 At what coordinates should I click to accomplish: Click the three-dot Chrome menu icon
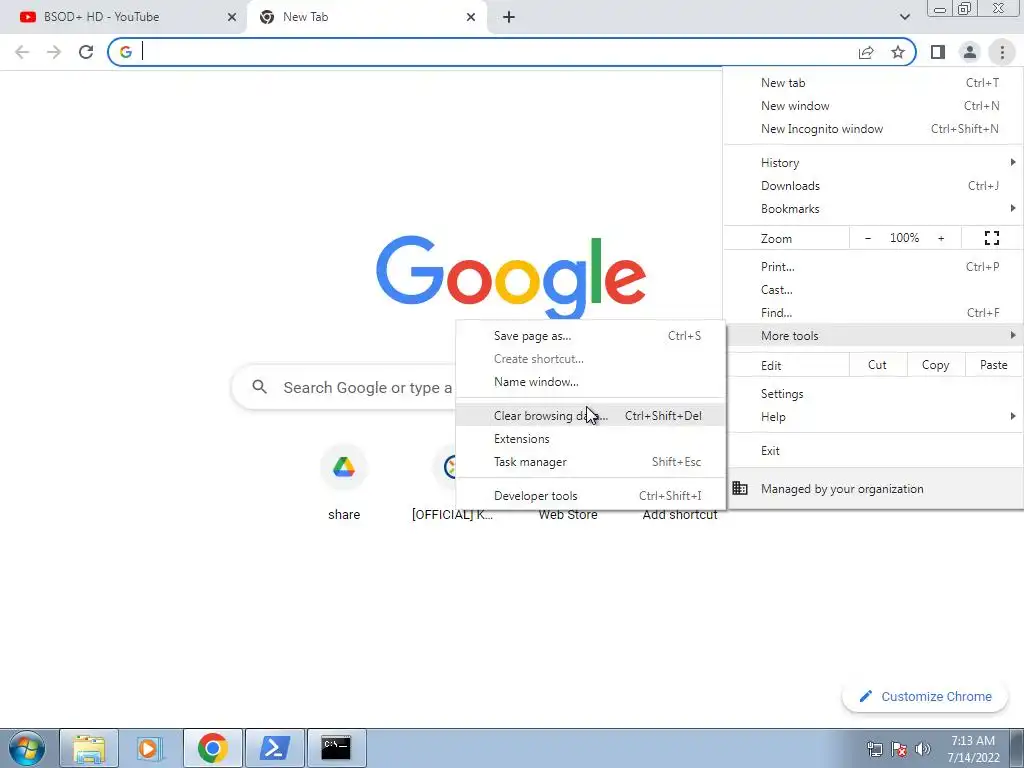click(1002, 52)
